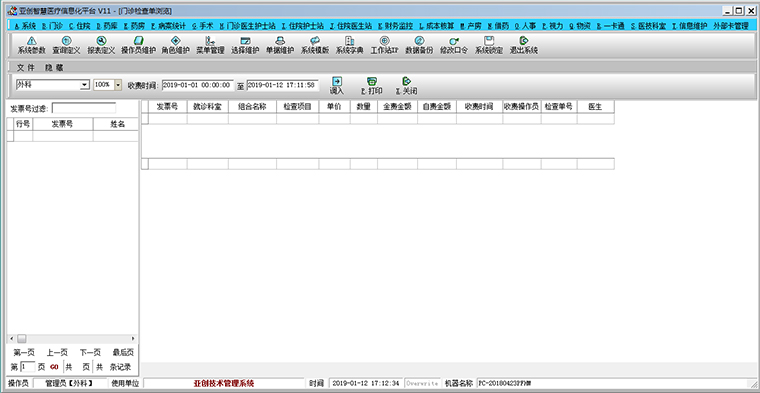
Task: Open the 一卡通 menu
Action: point(611,26)
